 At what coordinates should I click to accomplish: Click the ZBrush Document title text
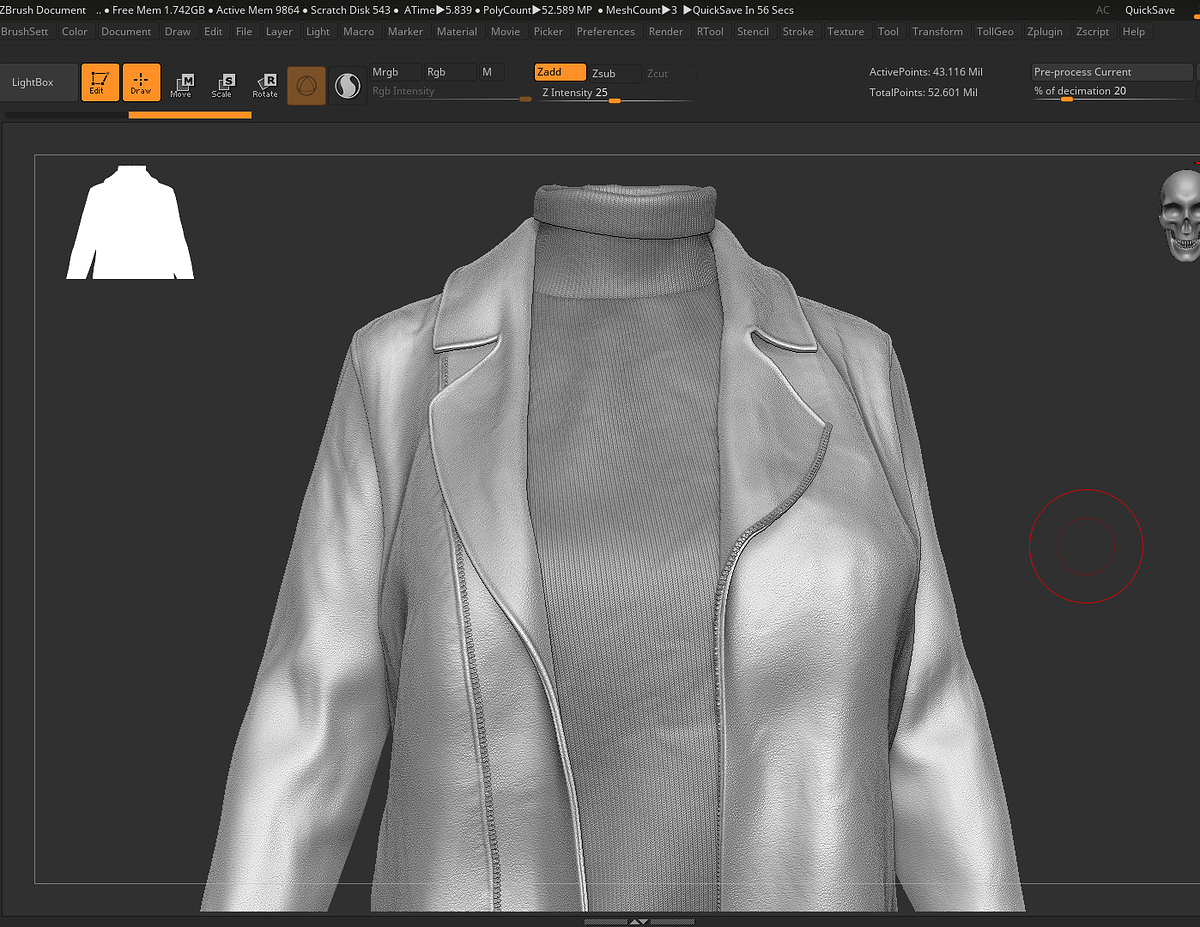point(44,10)
